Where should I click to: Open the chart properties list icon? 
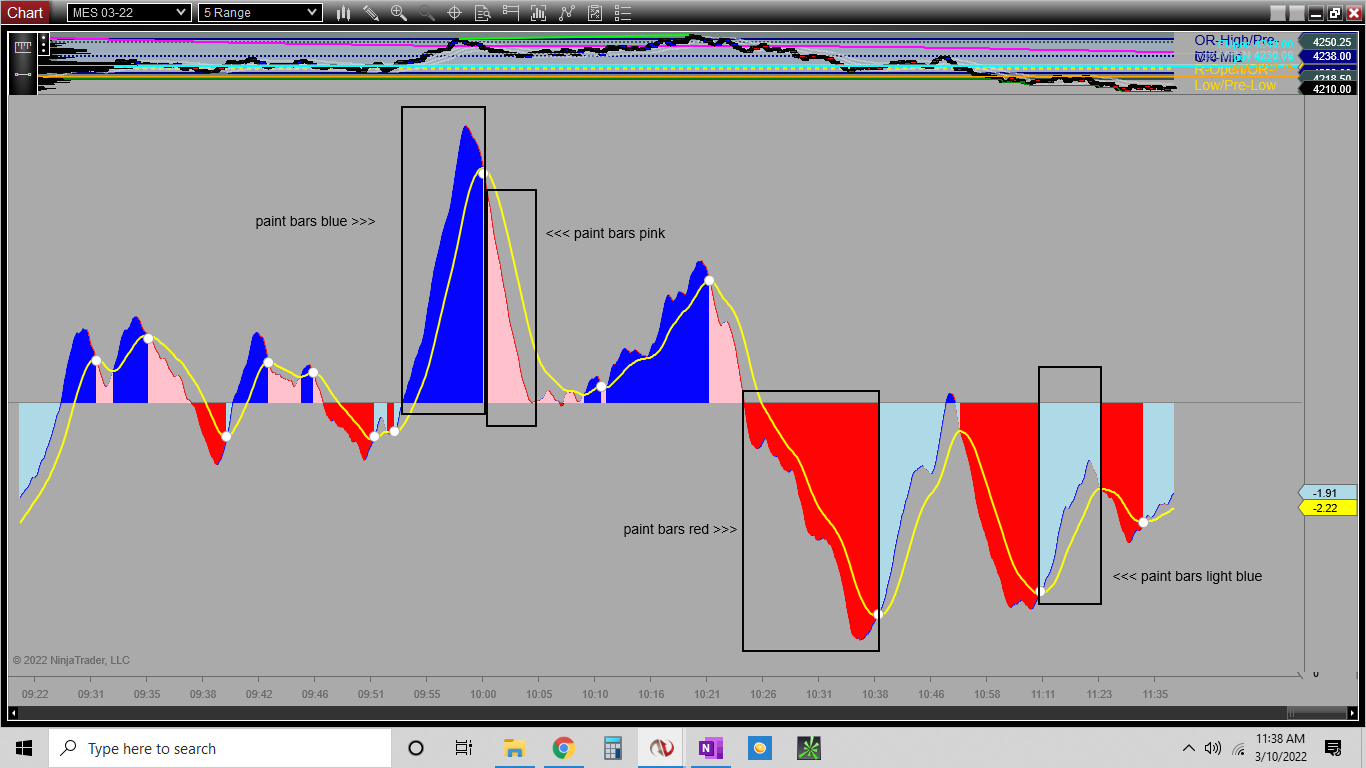point(622,13)
